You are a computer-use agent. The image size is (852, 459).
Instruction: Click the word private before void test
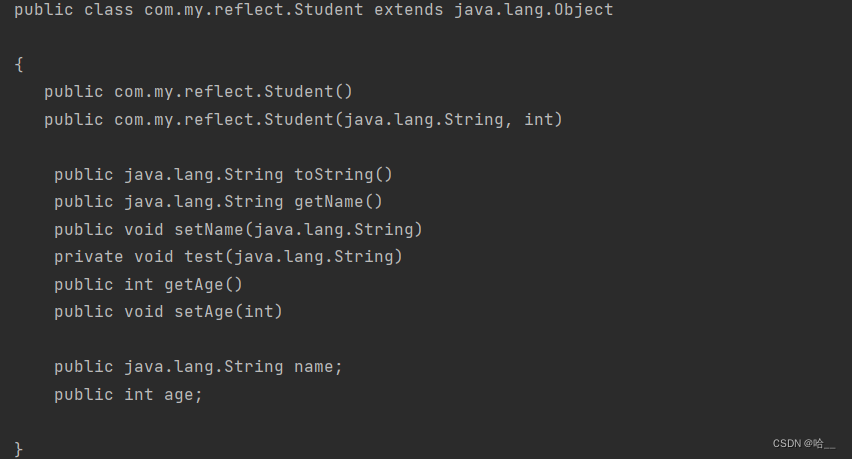[89, 257]
